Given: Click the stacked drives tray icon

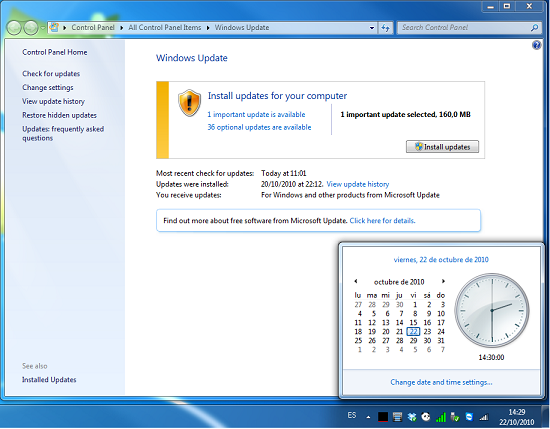Looking at the screenshot, I should 397,417.
